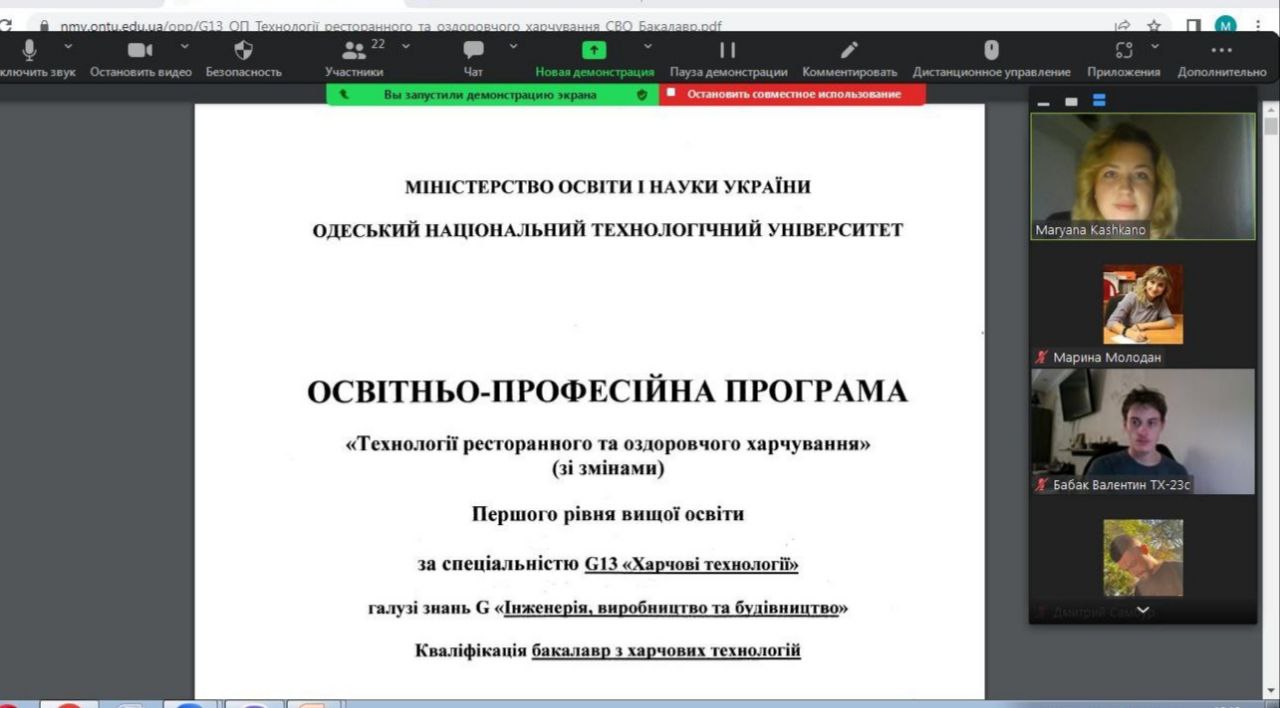Open the Приложения apps icon

coord(1123,51)
